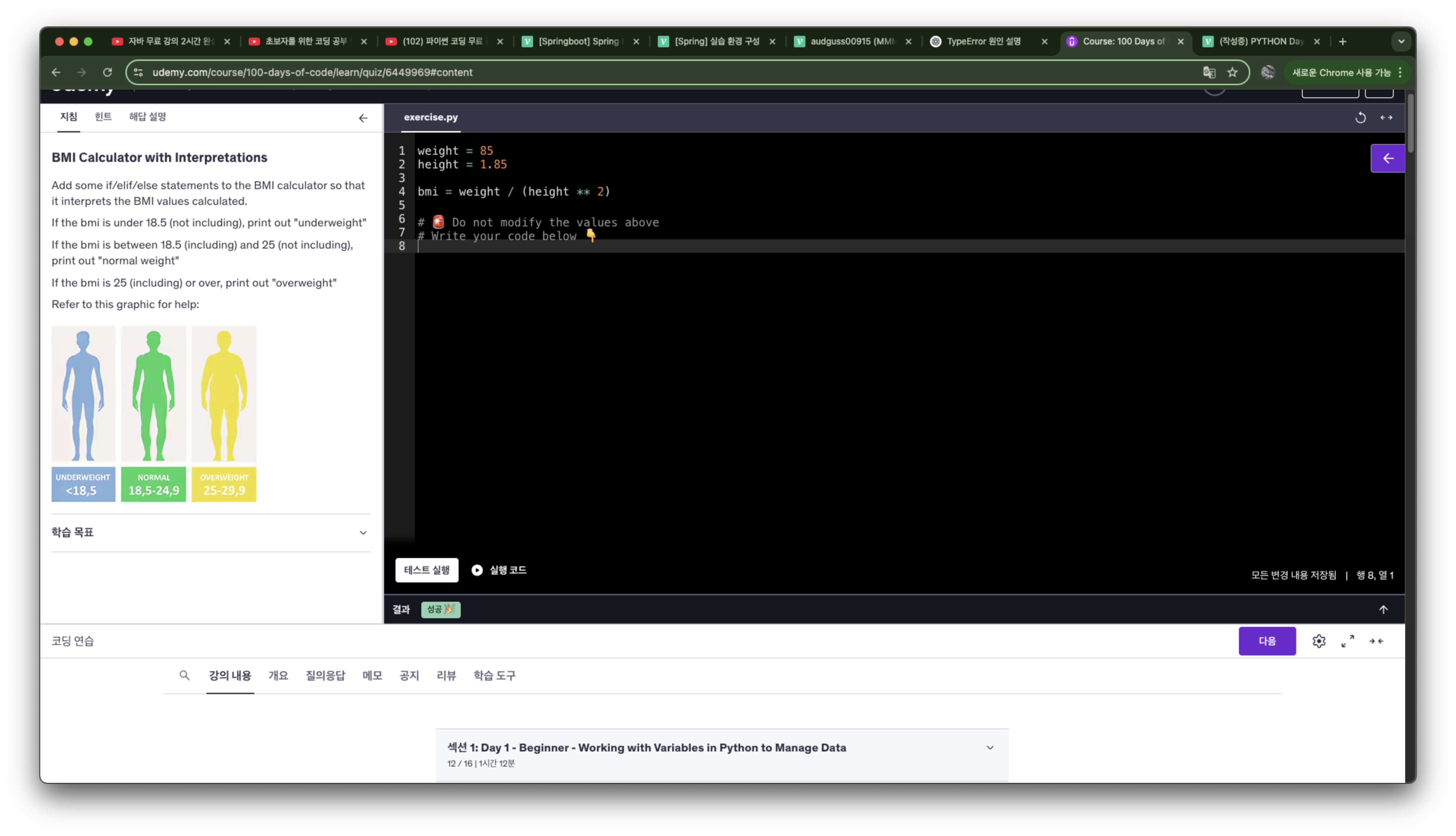The height and width of the screenshot is (836, 1456).
Task: Click the purple left-arrow sidebar button
Action: (x=1387, y=158)
